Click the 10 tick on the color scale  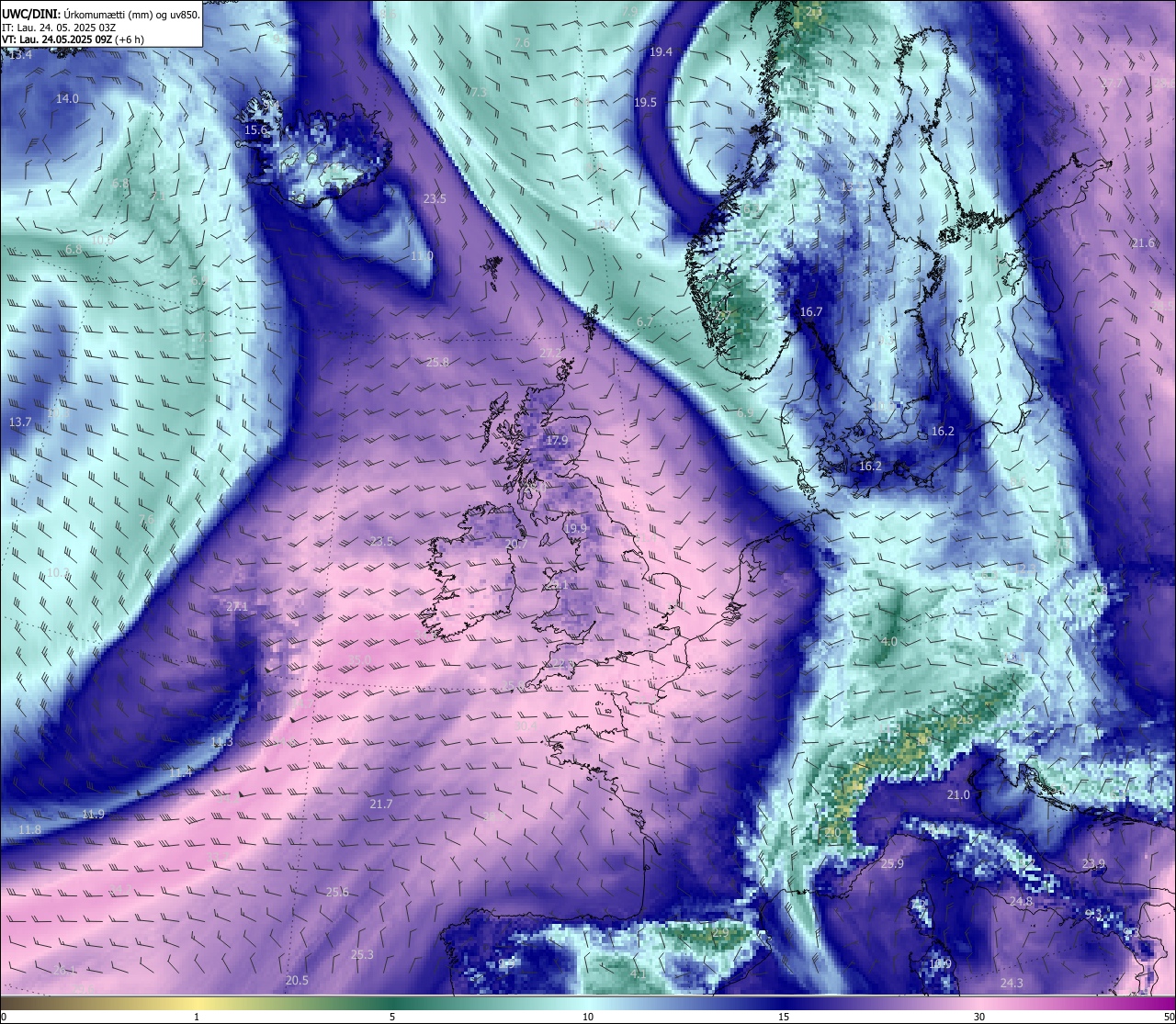(x=588, y=1017)
